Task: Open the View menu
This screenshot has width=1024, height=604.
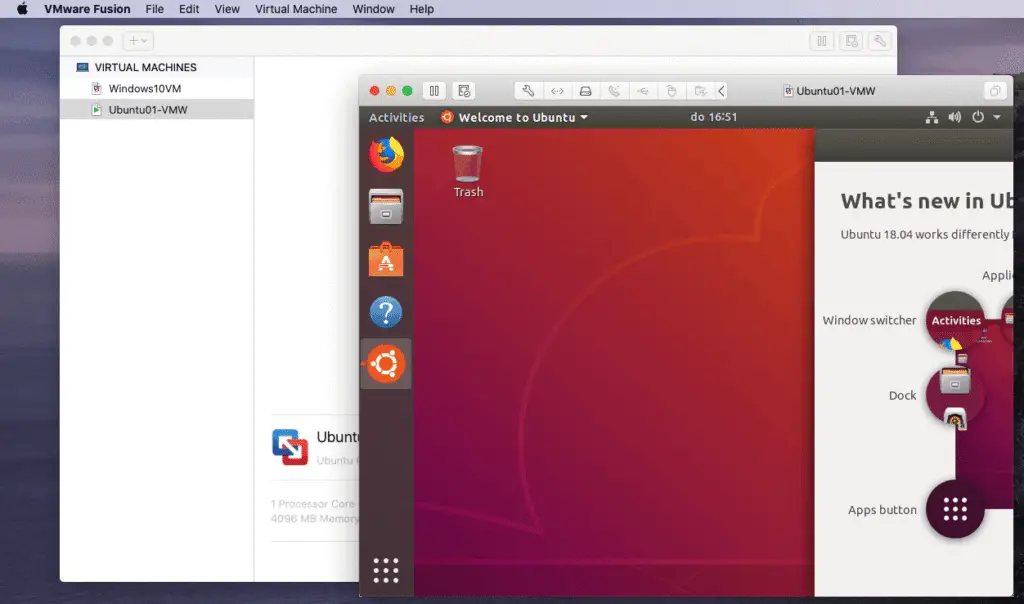Action: (227, 9)
